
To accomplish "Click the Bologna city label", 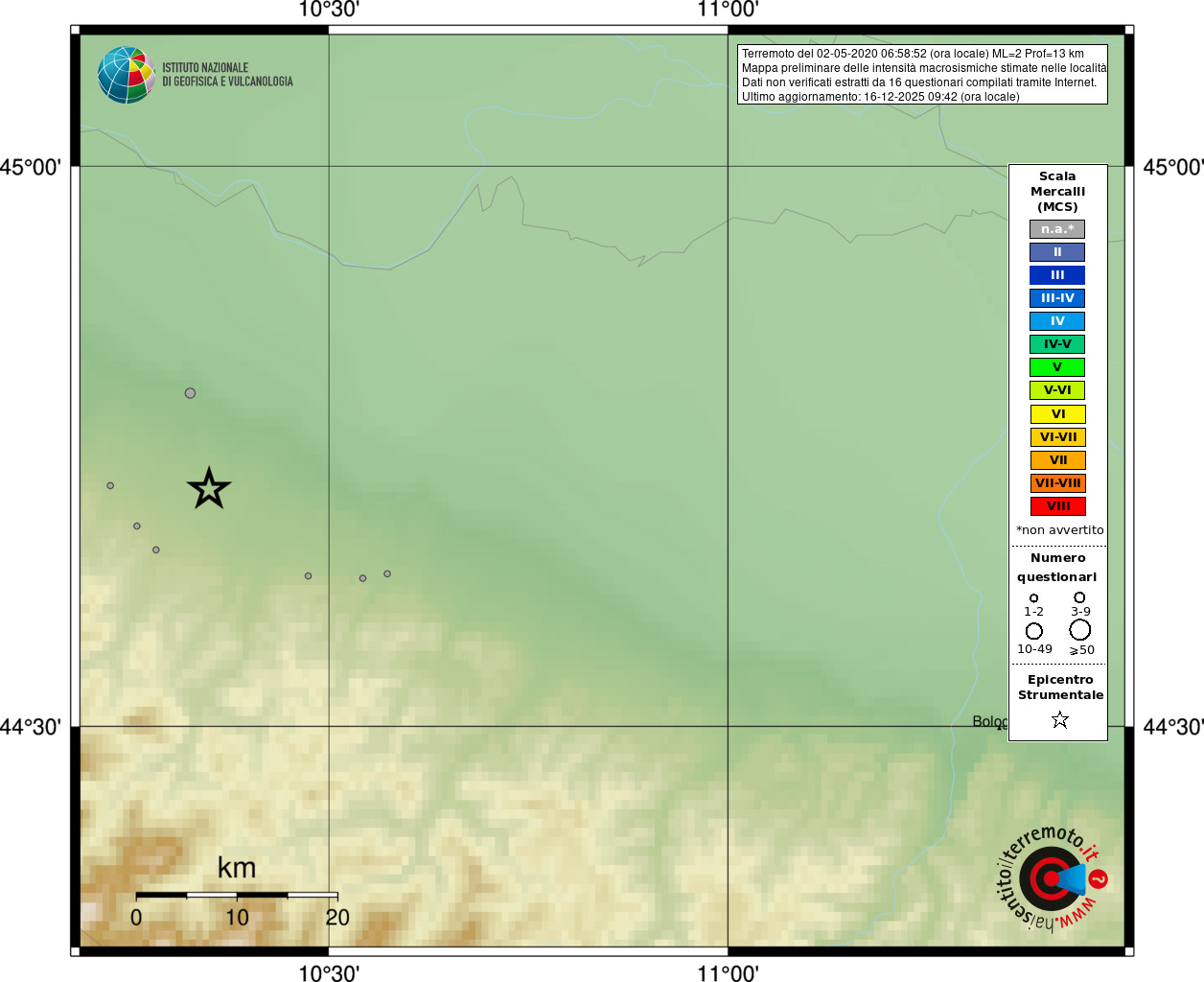I will pyautogui.click(x=990, y=721).
